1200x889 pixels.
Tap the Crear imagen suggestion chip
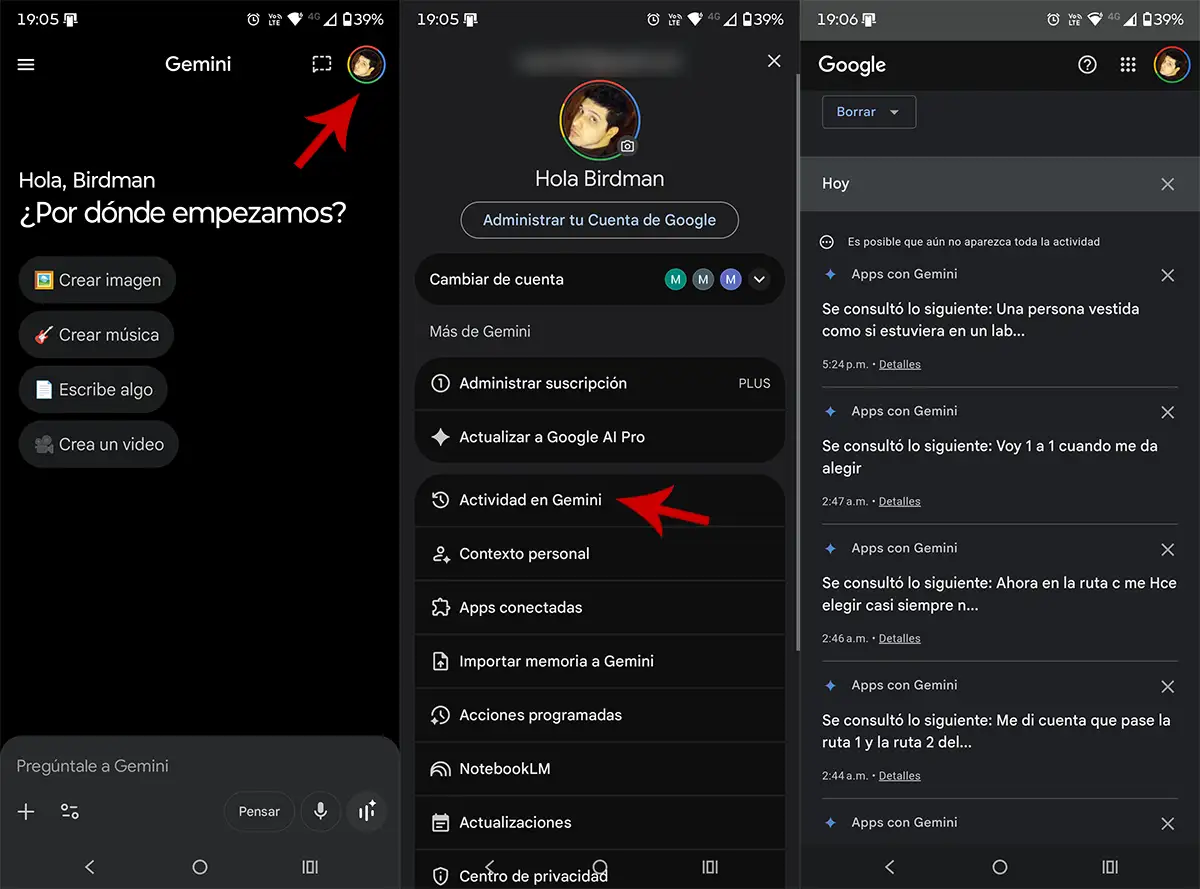(97, 280)
